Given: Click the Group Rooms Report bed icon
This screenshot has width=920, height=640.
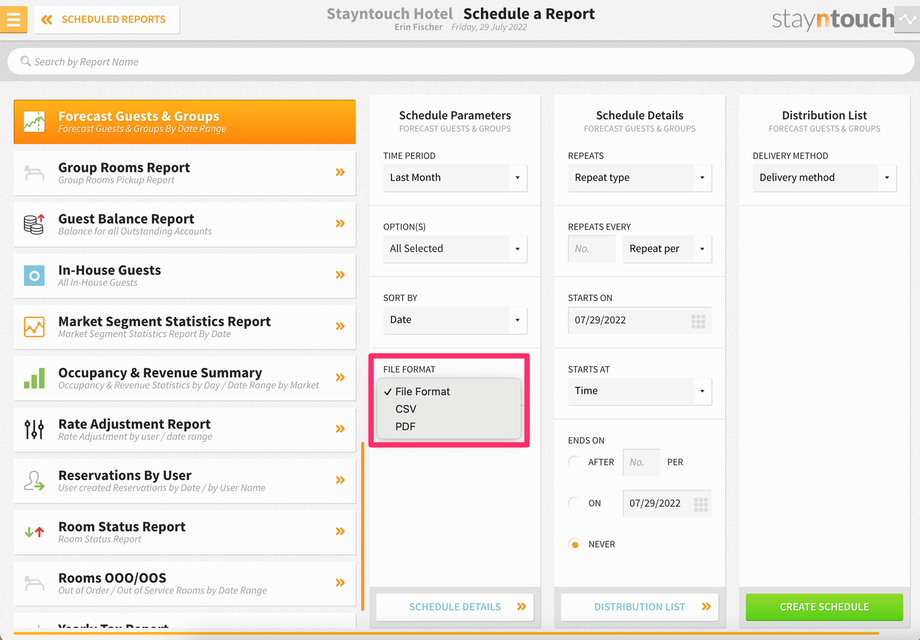Looking at the screenshot, I should (x=34, y=173).
